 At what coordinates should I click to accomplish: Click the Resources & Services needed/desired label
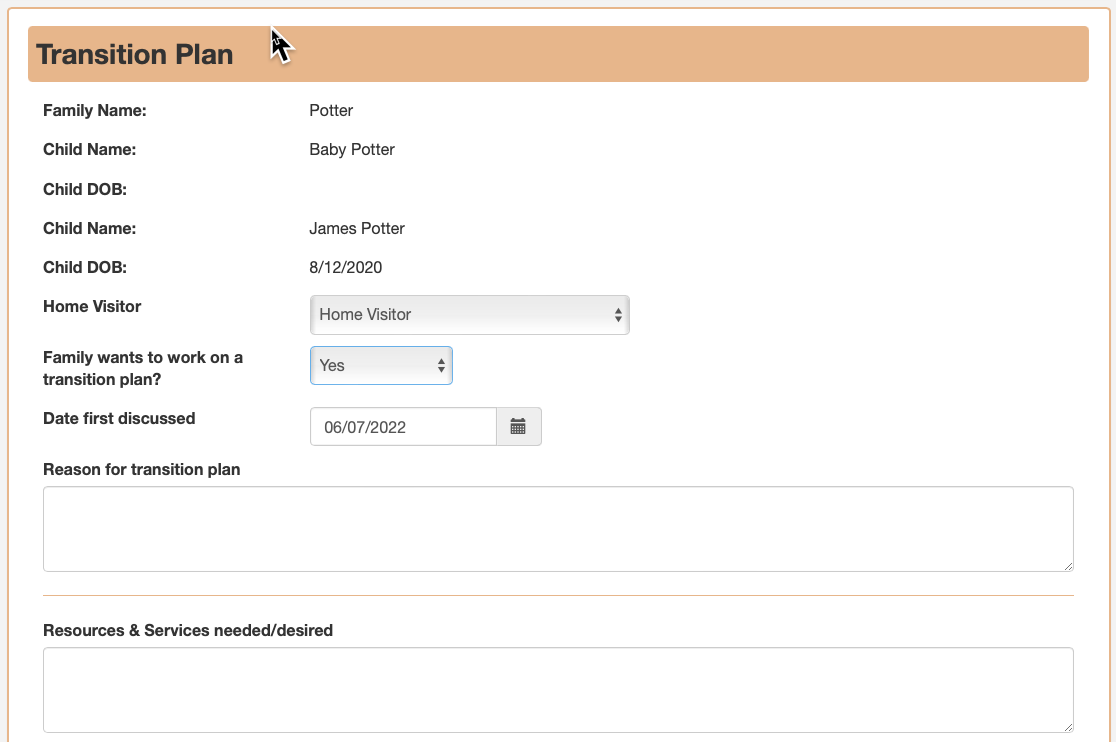pos(188,630)
